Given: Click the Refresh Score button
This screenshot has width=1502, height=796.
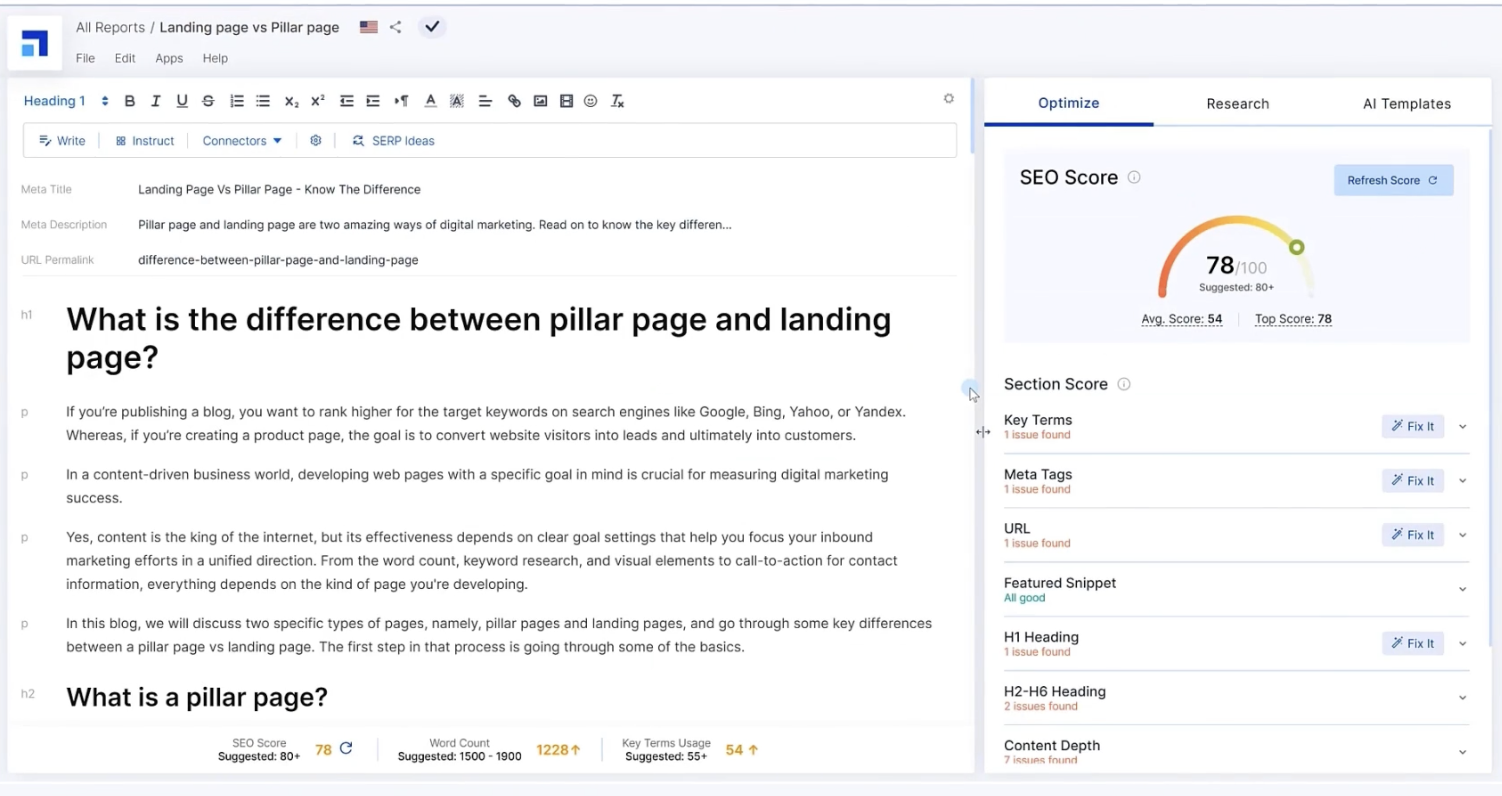Looking at the screenshot, I should point(1392,180).
